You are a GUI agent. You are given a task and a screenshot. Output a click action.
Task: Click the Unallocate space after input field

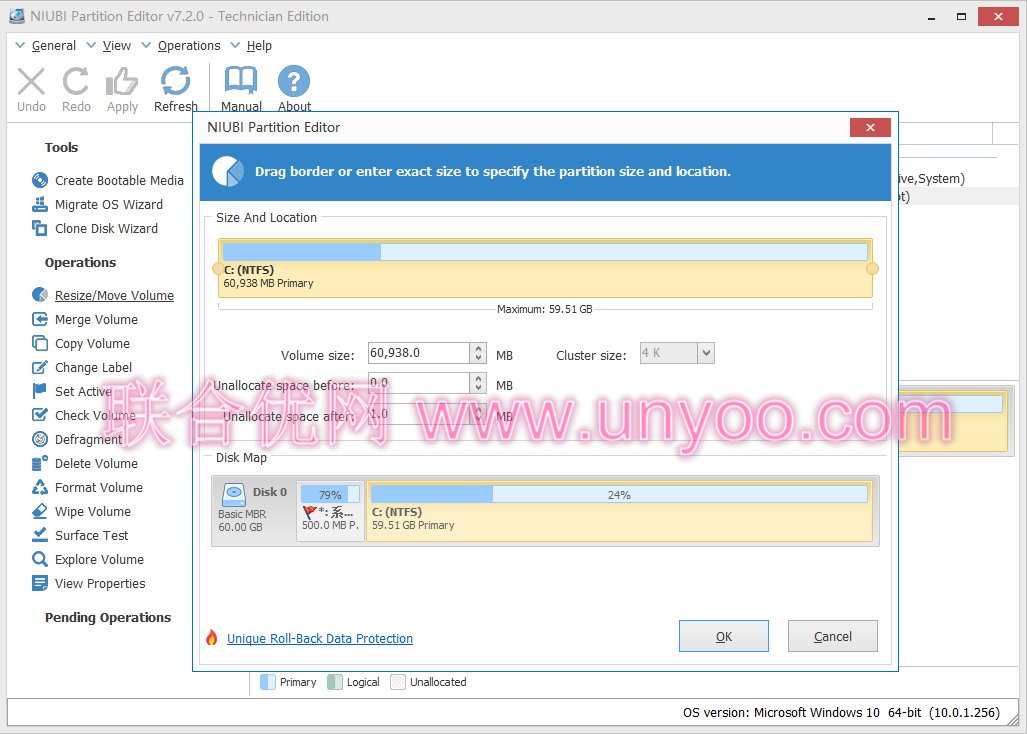pyautogui.click(x=419, y=414)
